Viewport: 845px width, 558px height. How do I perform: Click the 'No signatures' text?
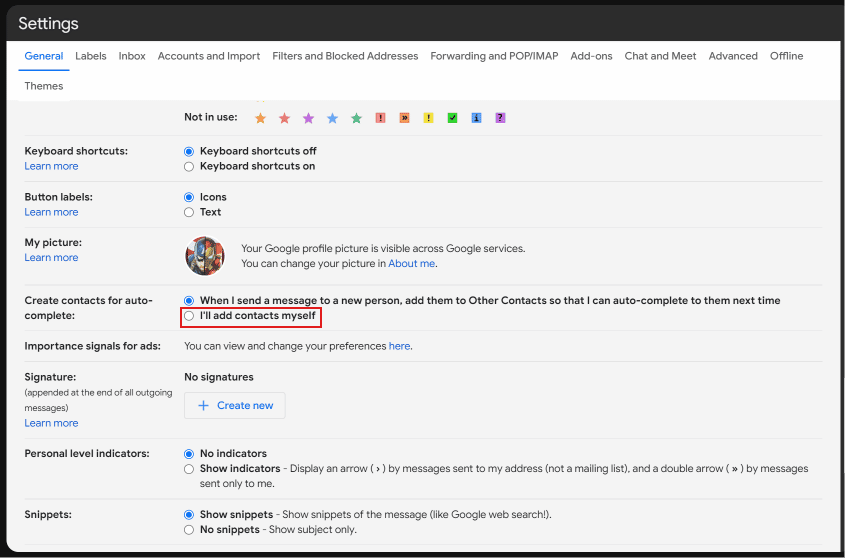[x=219, y=377]
